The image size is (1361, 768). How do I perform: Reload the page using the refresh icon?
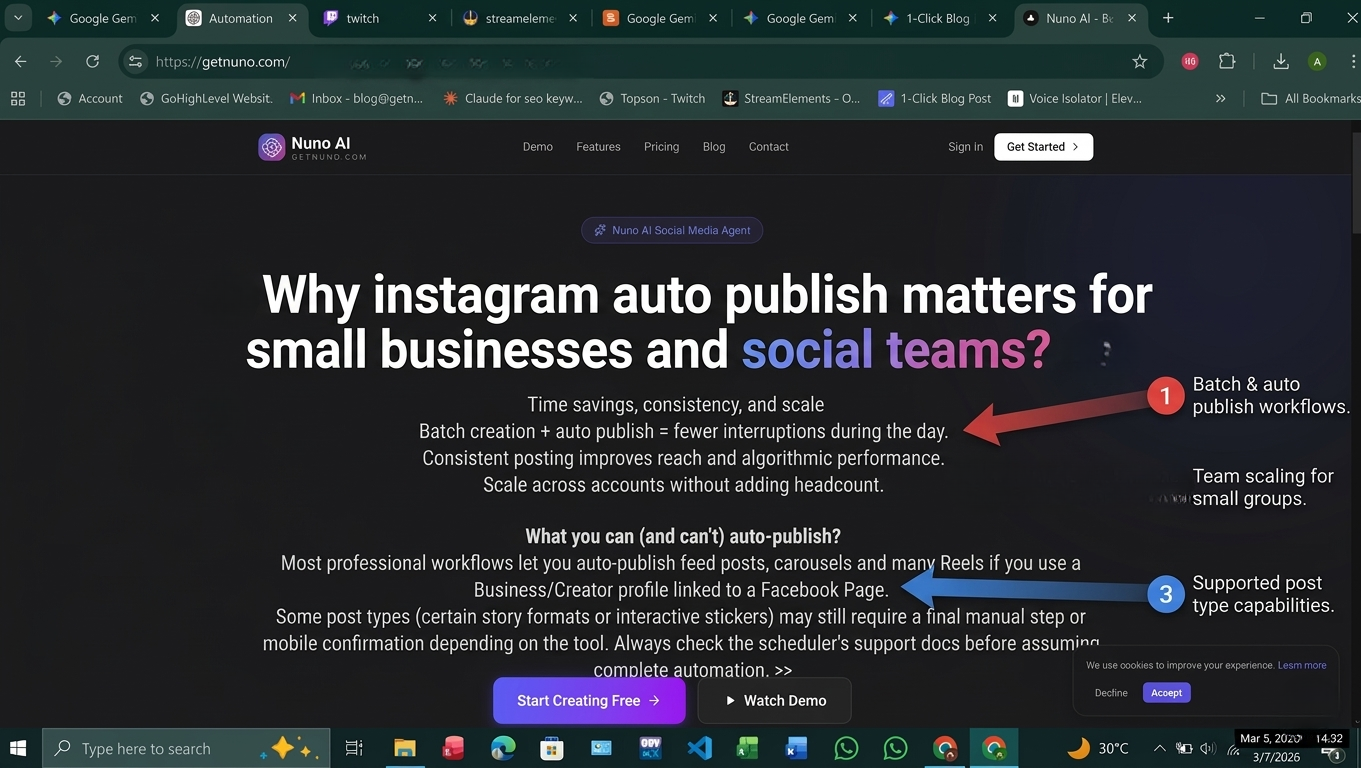(x=92, y=62)
